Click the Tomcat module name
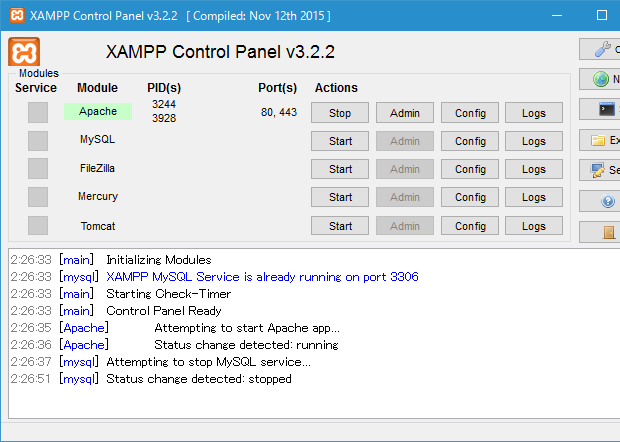The height and width of the screenshot is (442, 620). [98, 226]
